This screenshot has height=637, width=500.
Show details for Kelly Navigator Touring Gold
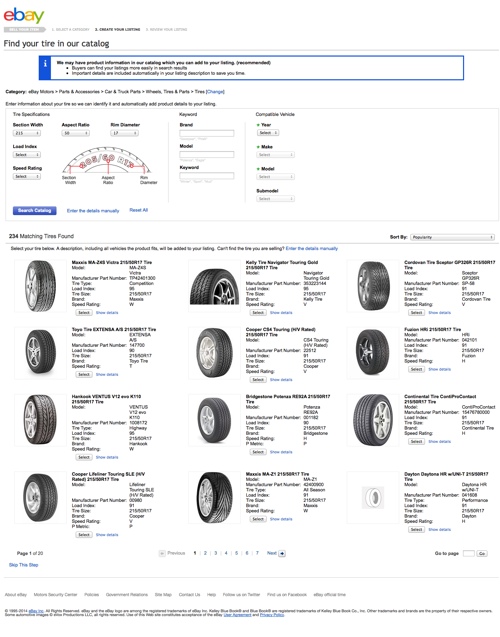[281, 313]
